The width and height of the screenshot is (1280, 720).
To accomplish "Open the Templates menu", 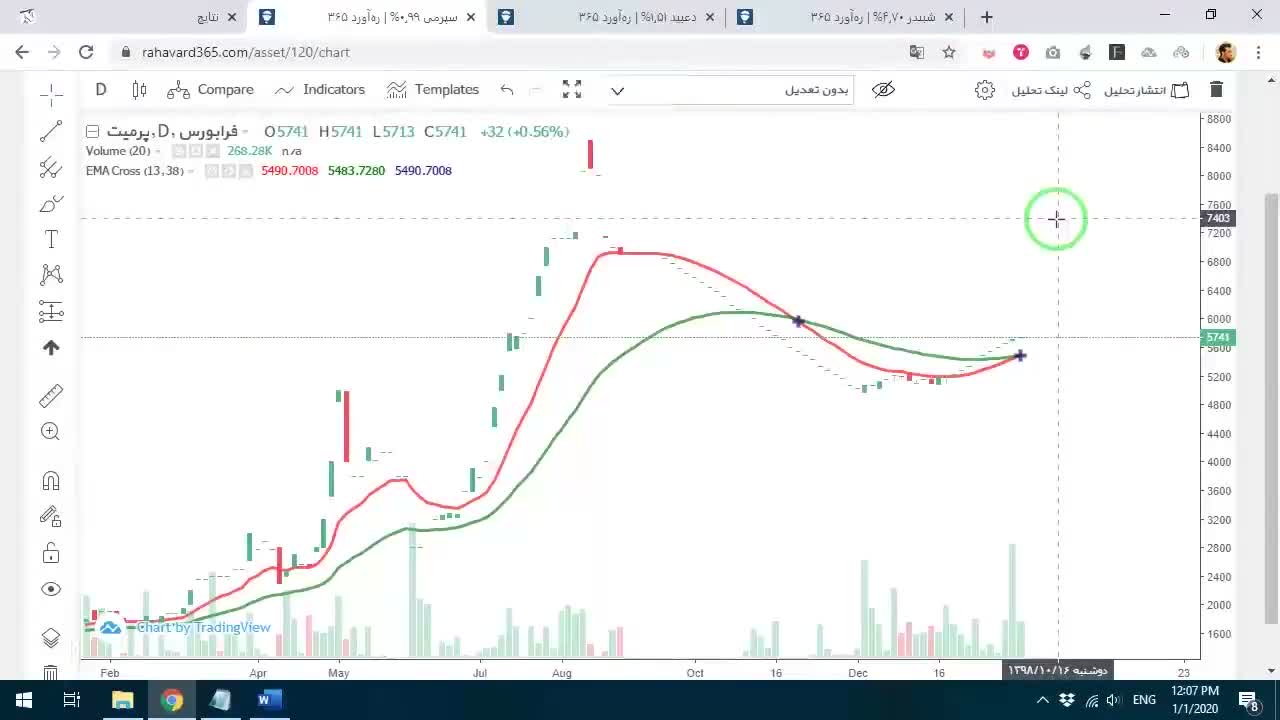I will point(433,90).
